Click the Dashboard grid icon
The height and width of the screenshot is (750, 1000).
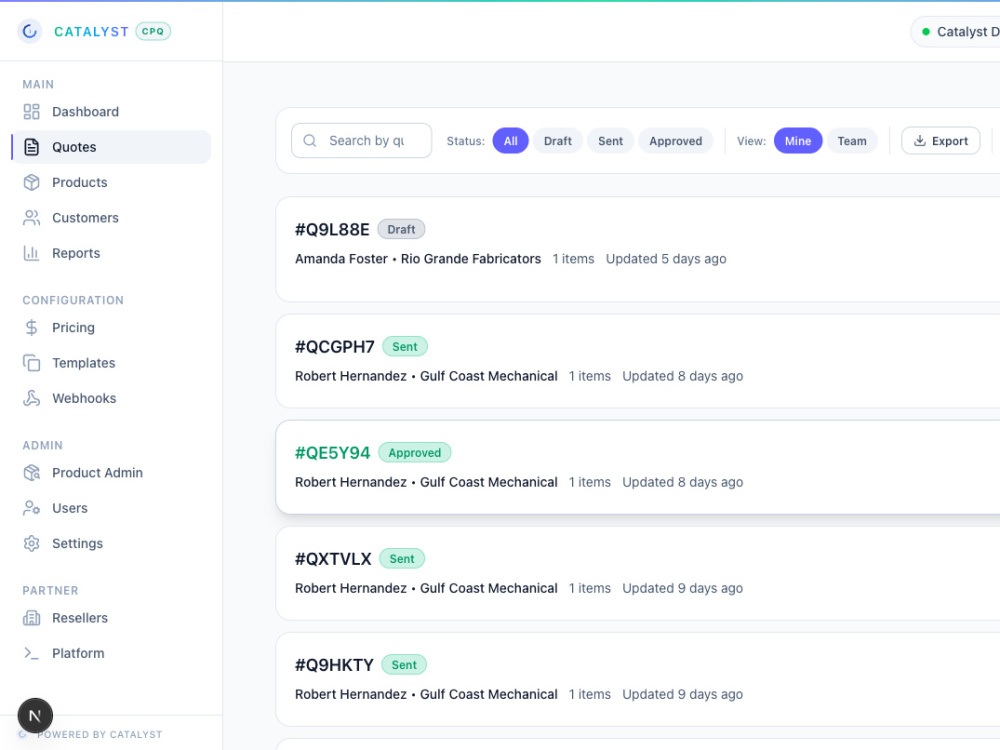(x=31, y=112)
